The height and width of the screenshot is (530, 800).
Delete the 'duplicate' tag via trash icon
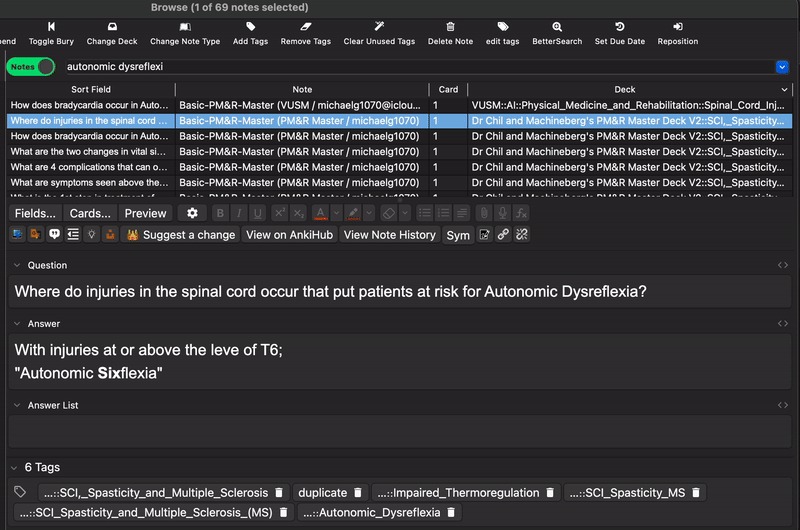356,493
